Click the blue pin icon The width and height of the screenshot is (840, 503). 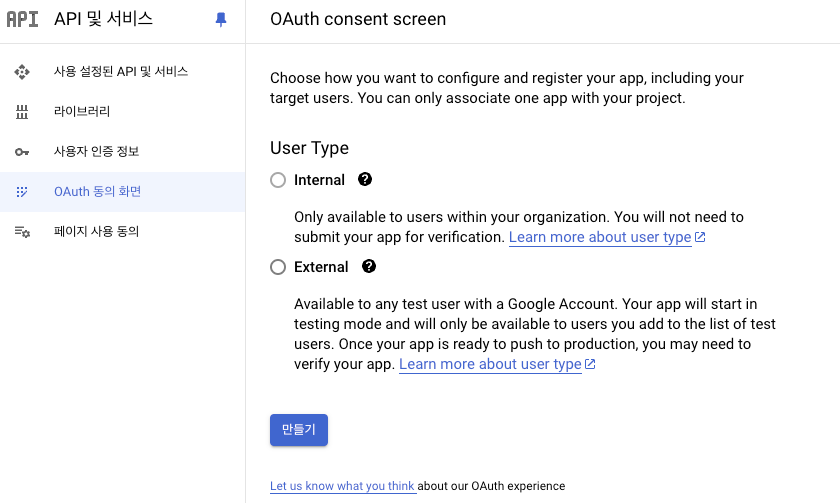[x=221, y=19]
